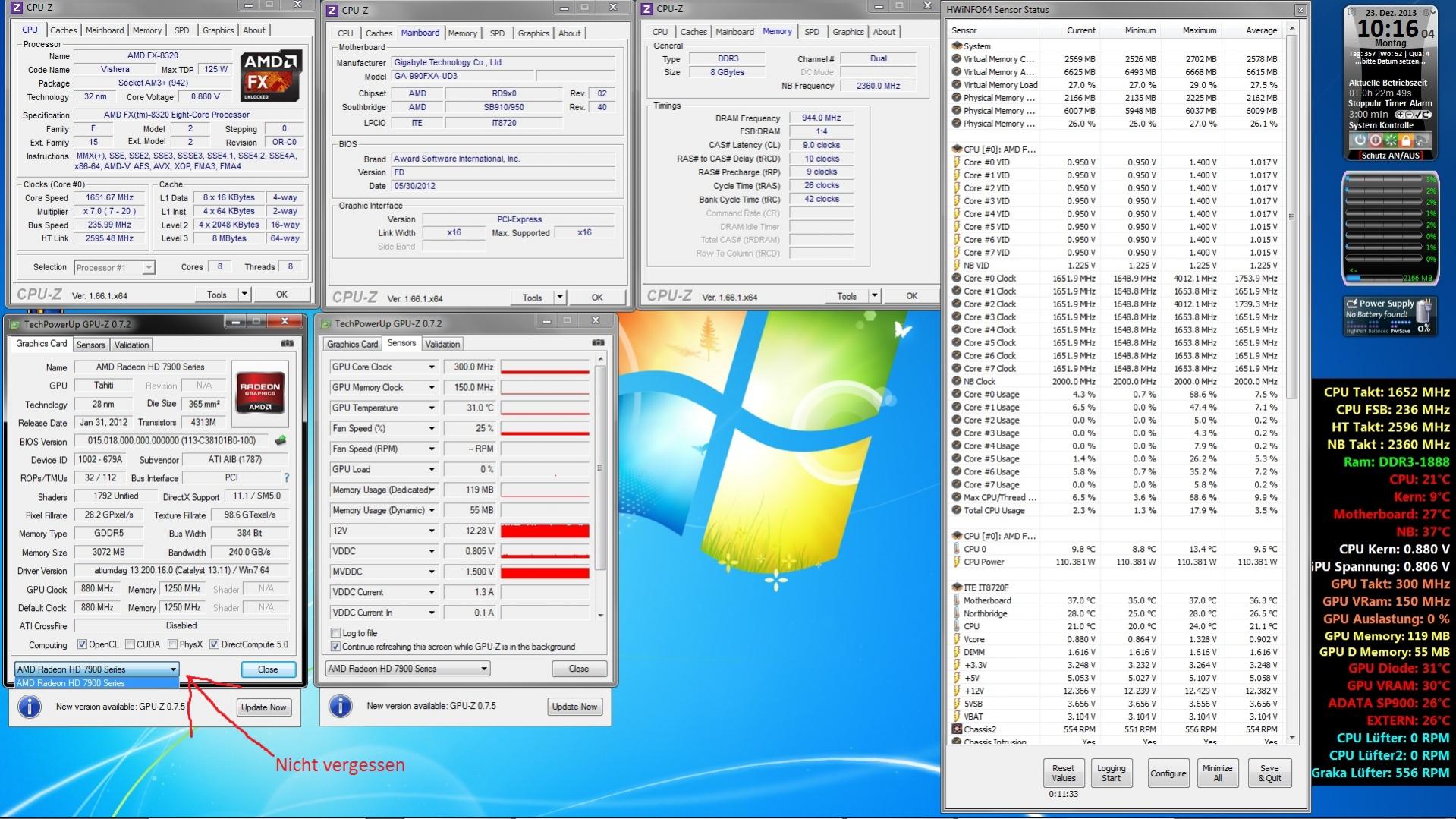Screen dimensions: 1456x819
Task: Toggle the DirectCompute 5.0 checkbox
Action: pos(214,644)
